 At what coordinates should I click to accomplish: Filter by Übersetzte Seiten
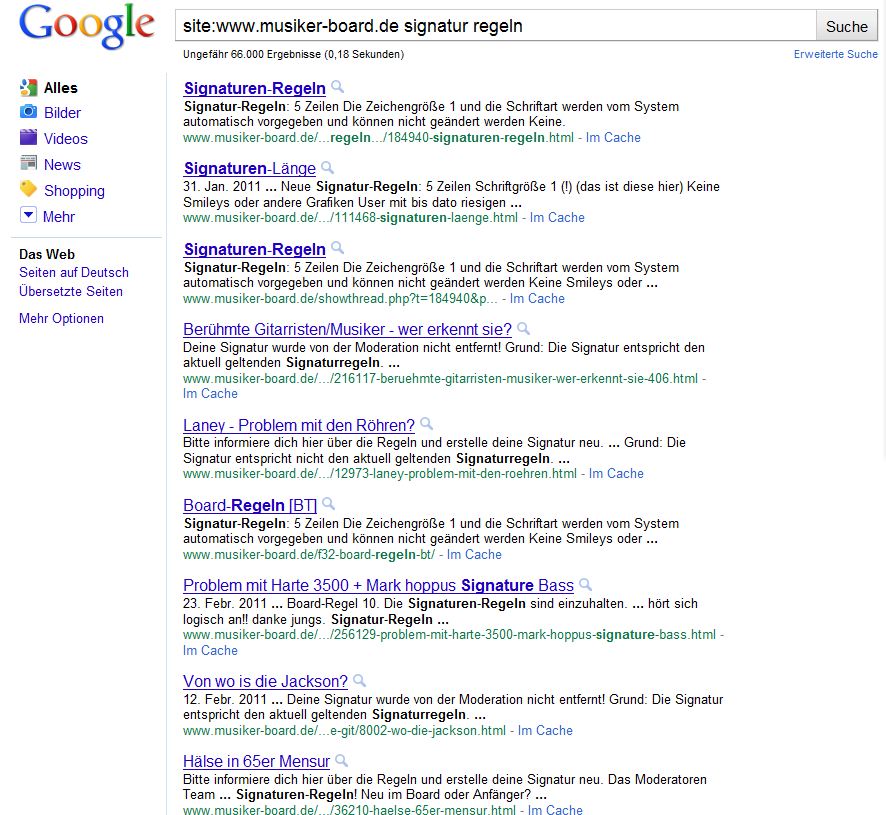click(x=71, y=291)
